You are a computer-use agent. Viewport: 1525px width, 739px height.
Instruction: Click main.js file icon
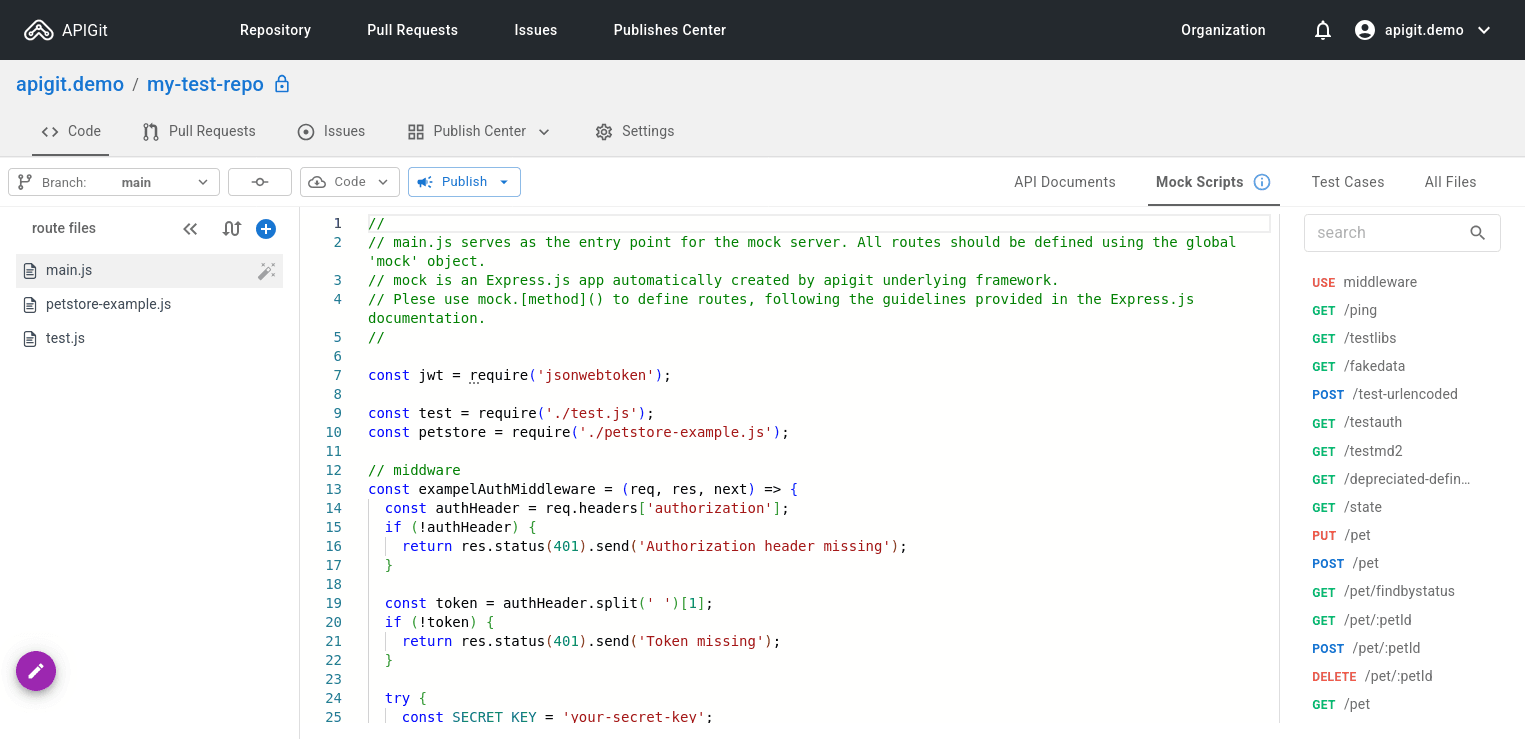pyautogui.click(x=30, y=271)
